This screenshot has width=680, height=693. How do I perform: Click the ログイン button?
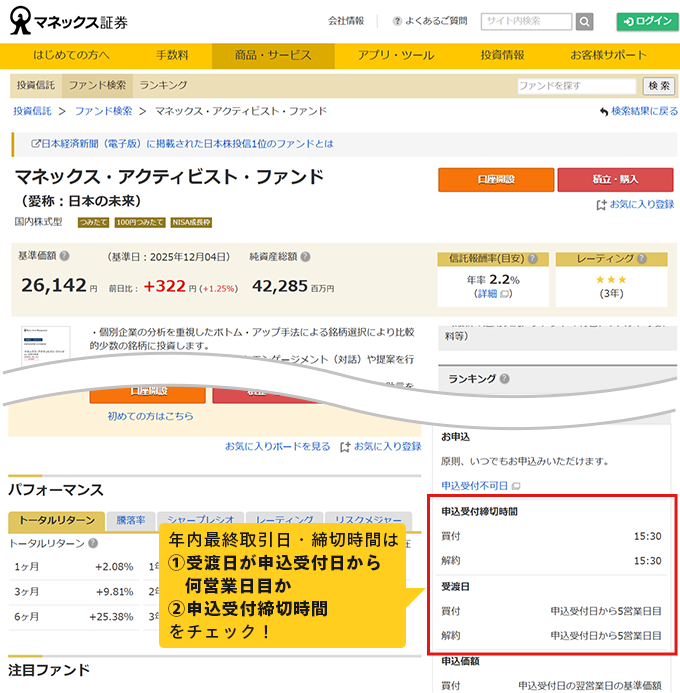(x=647, y=21)
